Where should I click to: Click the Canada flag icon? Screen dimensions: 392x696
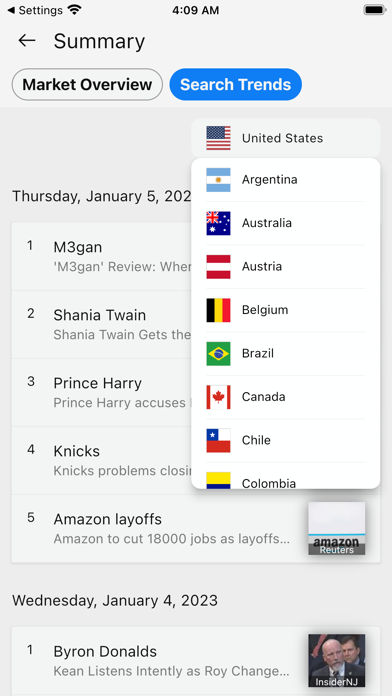point(218,397)
